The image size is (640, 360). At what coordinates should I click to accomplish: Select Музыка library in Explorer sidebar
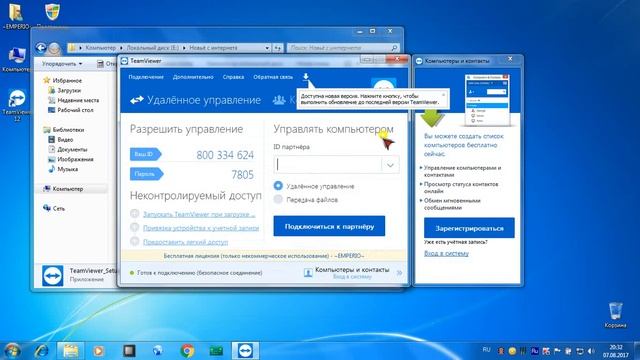(67, 169)
